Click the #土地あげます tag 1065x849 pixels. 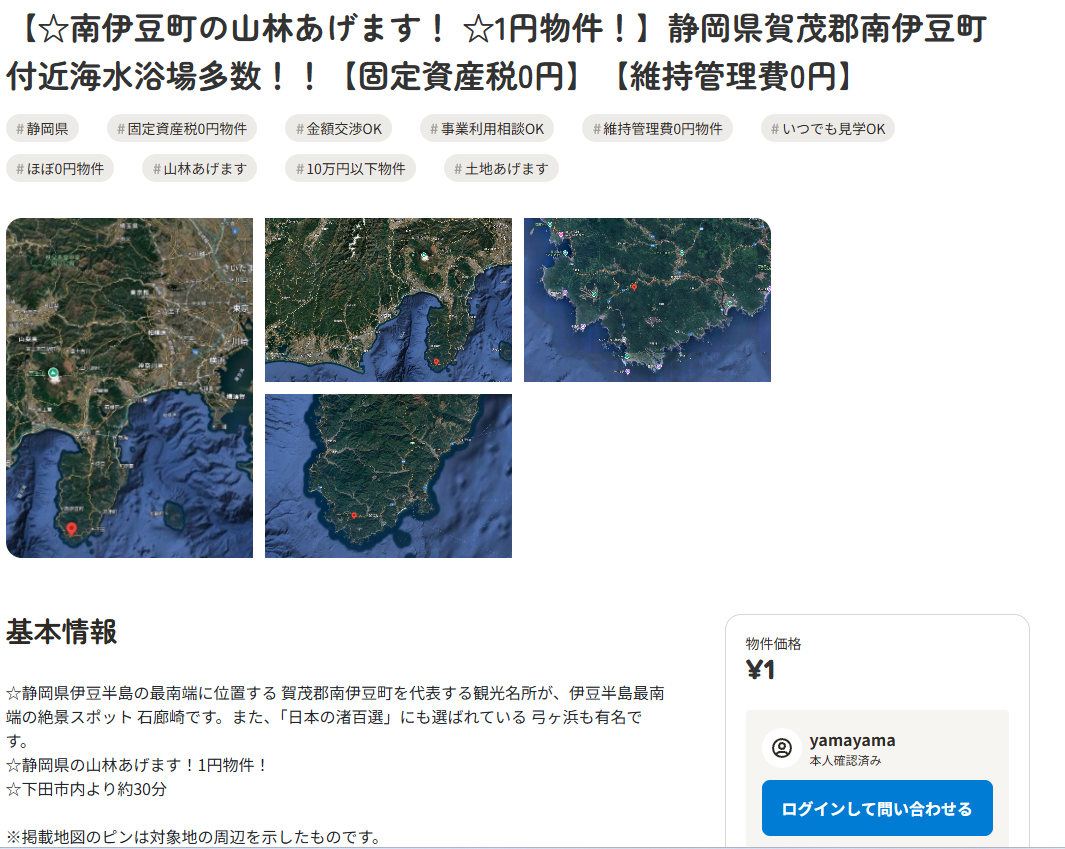(x=501, y=168)
